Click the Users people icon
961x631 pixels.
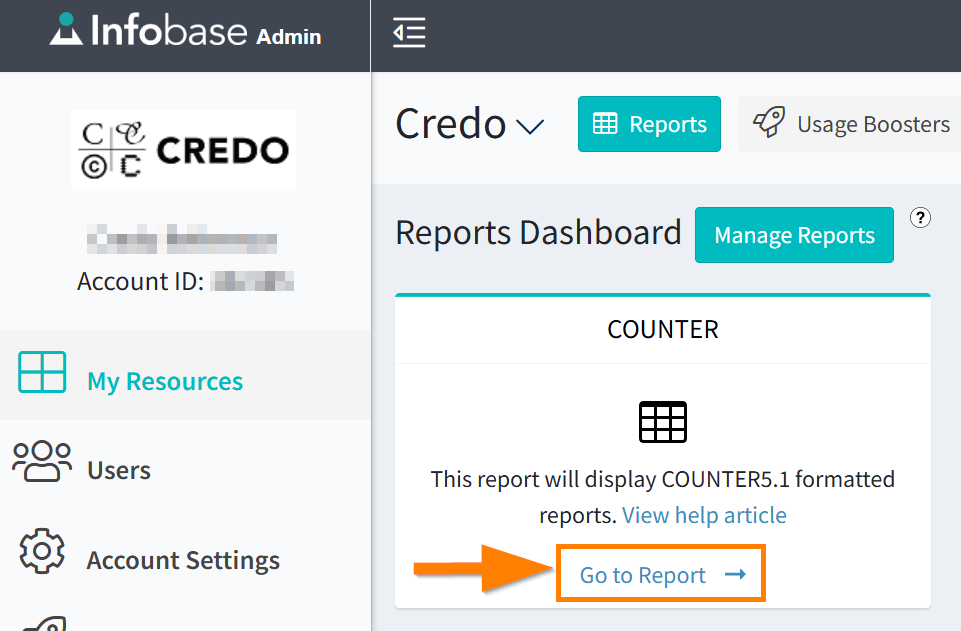pyautogui.click(x=42, y=461)
